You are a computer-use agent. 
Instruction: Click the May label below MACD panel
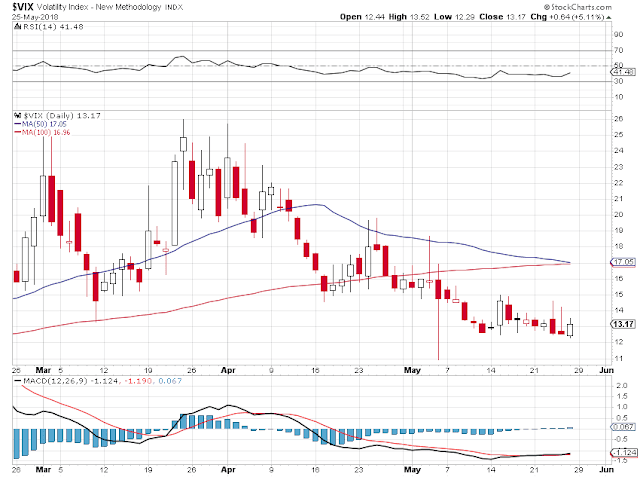coord(412,470)
